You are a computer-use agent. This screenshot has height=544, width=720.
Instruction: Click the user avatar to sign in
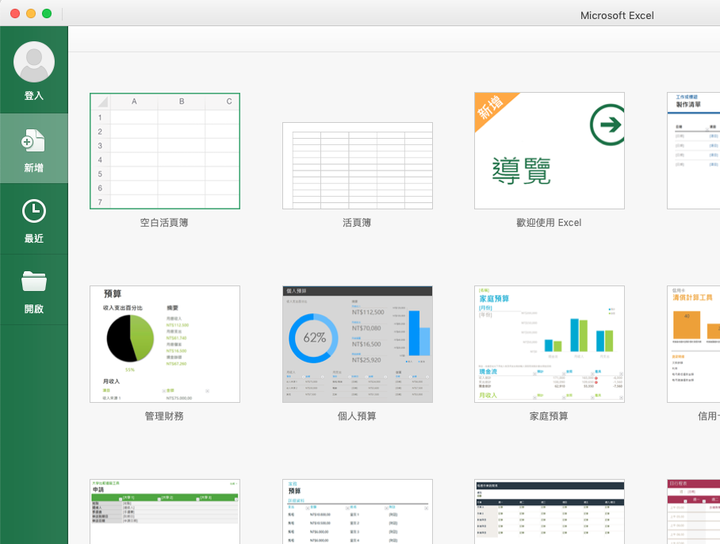pos(34,62)
